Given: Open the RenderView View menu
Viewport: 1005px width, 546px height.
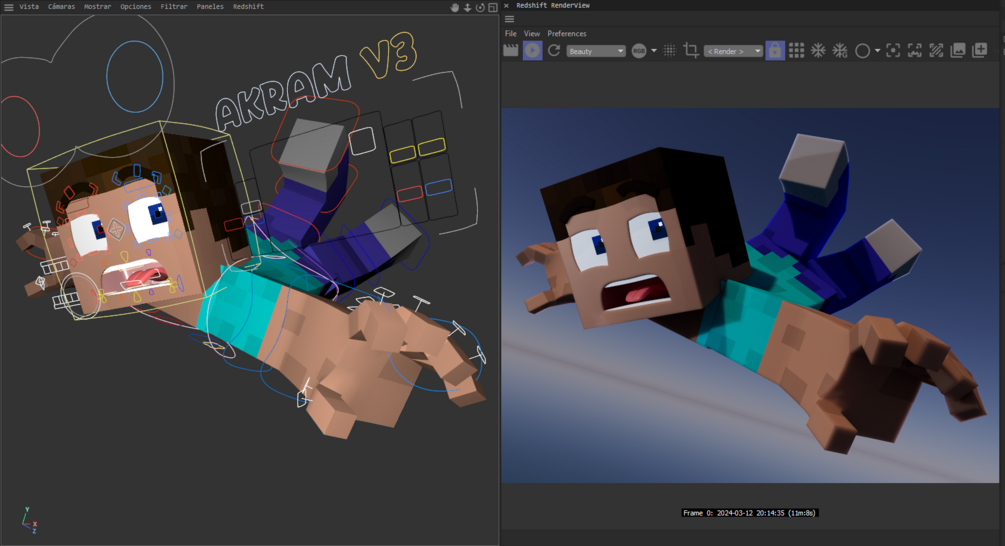Looking at the screenshot, I should [532, 33].
